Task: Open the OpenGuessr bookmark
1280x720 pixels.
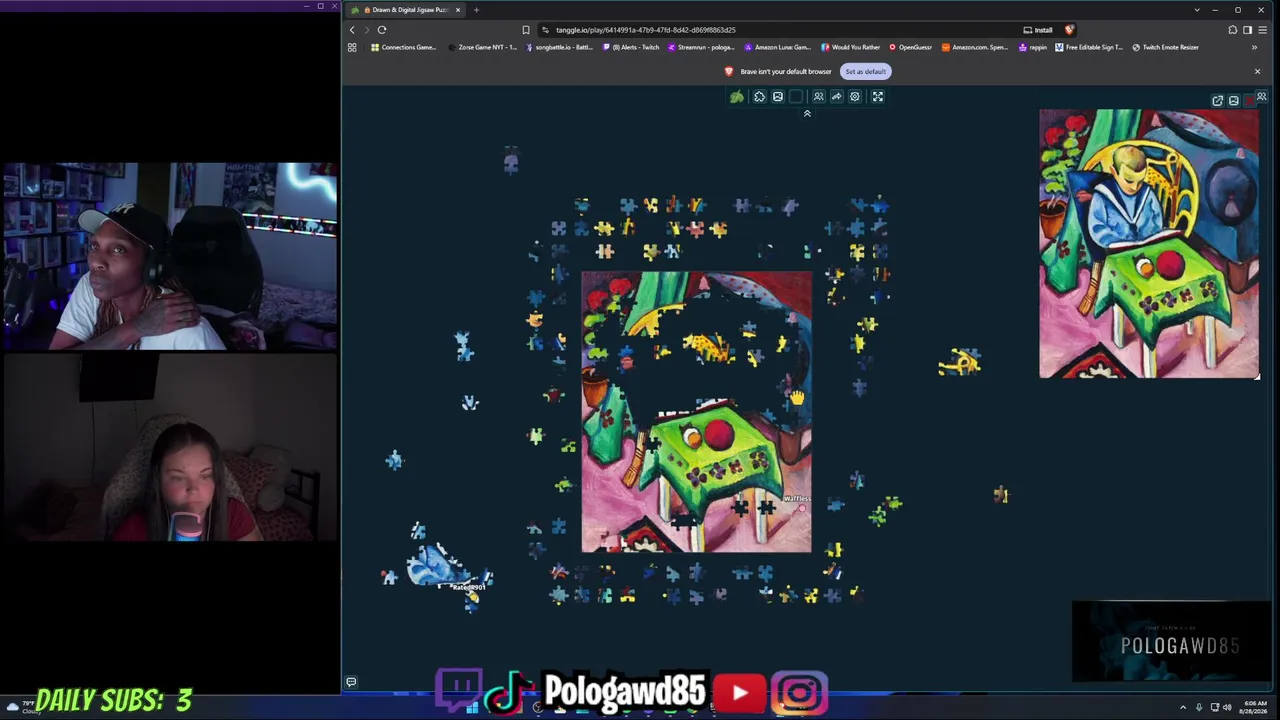Action: pyautogui.click(x=911, y=47)
